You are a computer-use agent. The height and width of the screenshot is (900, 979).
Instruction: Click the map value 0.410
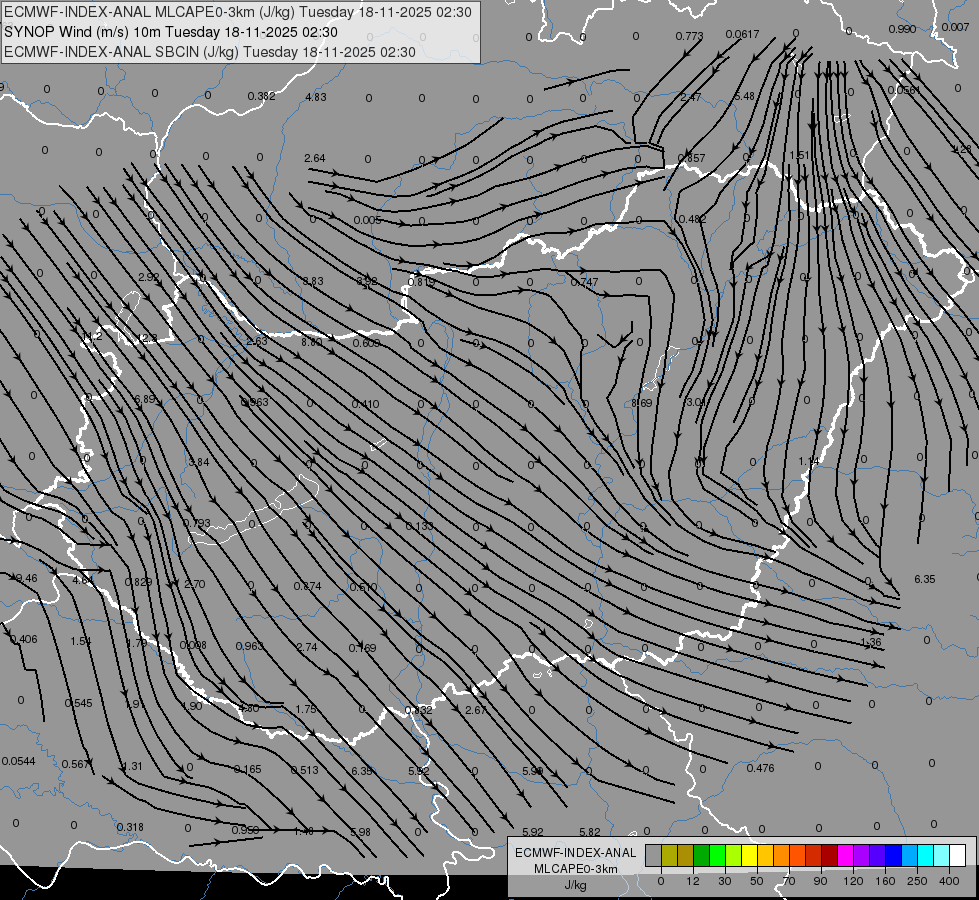[x=365, y=404]
